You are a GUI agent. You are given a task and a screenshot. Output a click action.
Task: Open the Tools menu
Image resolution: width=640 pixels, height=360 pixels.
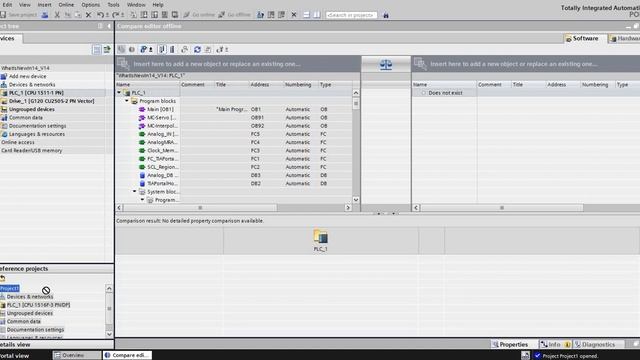pyautogui.click(x=113, y=4)
